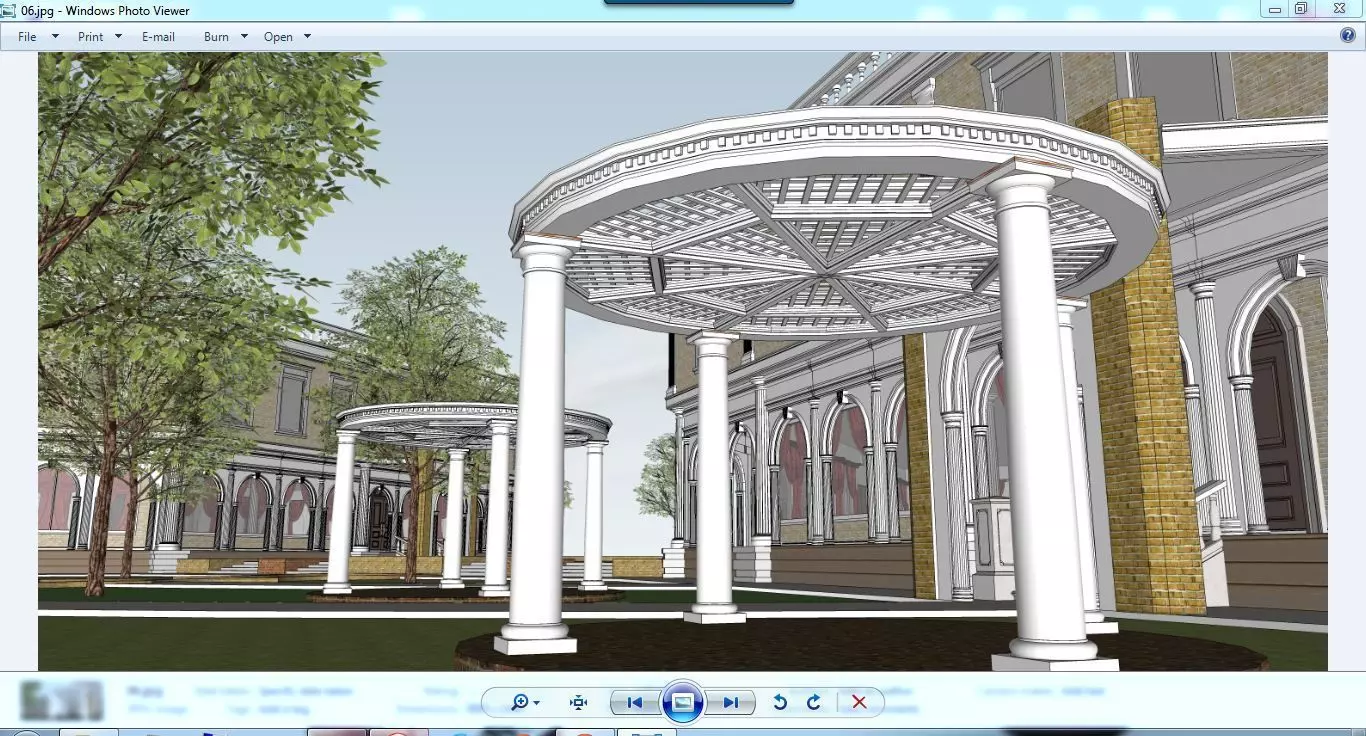This screenshot has width=1366, height=736.
Task: Play the slide show
Action: (683, 702)
